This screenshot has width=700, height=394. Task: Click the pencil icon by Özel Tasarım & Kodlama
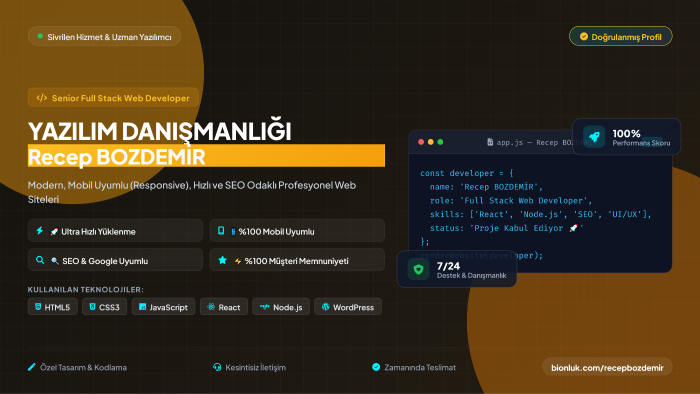tap(32, 367)
